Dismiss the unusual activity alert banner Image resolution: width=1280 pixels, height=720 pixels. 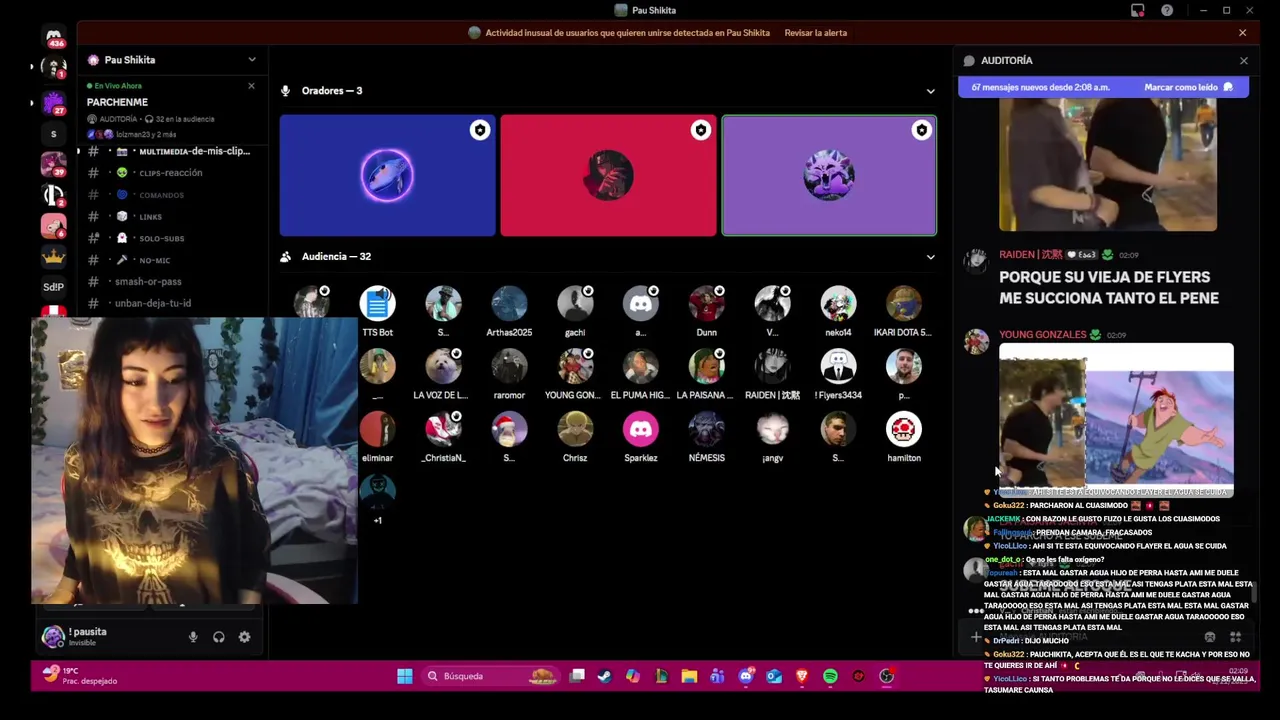tap(1243, 33)
